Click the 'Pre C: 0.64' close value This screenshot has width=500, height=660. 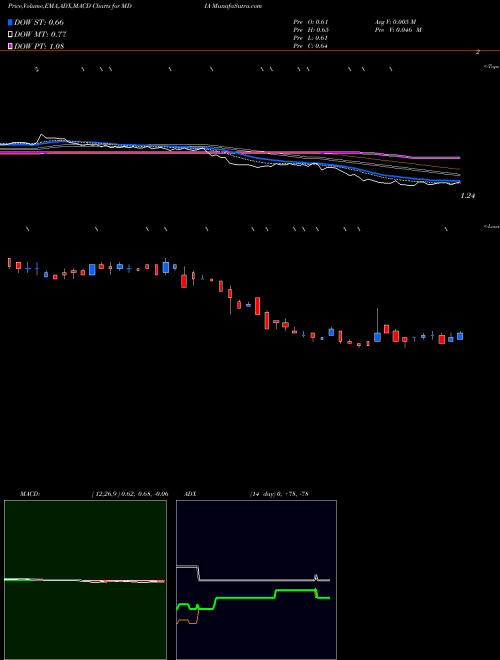[x=311, y=46]
